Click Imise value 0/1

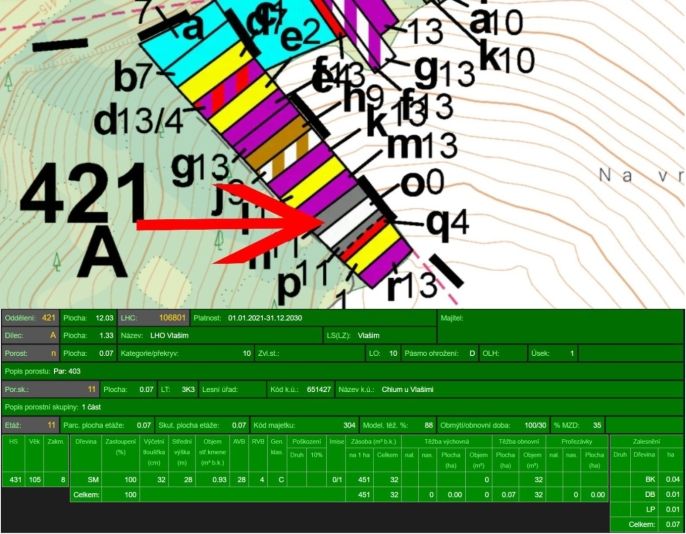tap(337, 479)
